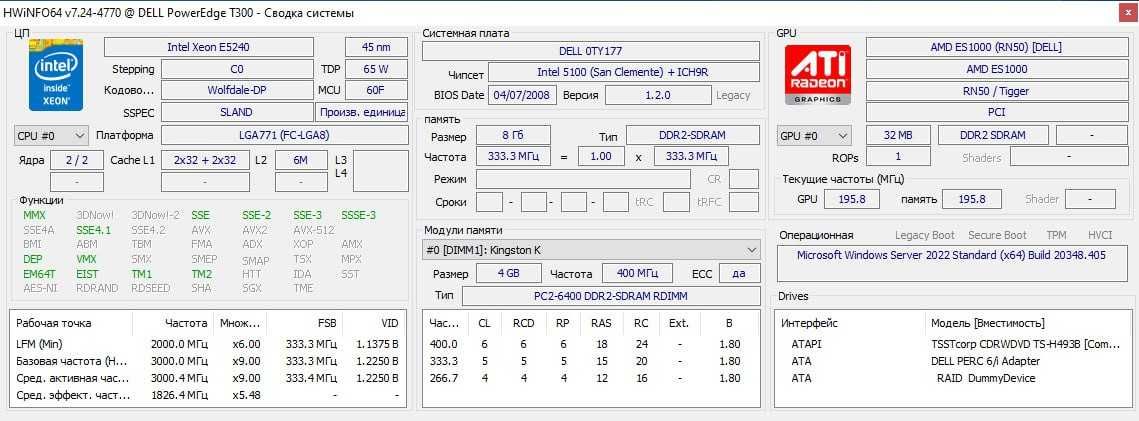The height and width of the screenshot is (421, 1139).
Task: Select the LFM (Min) operating point row
Action: pyautogui.click(x=208, y=344)
